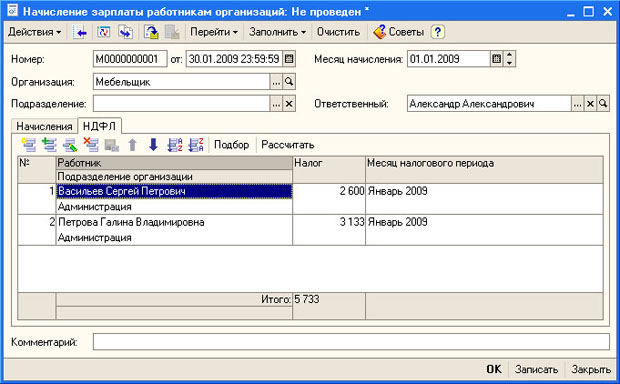Decrease Месяц начисления with down arrow

coord(509,63)
